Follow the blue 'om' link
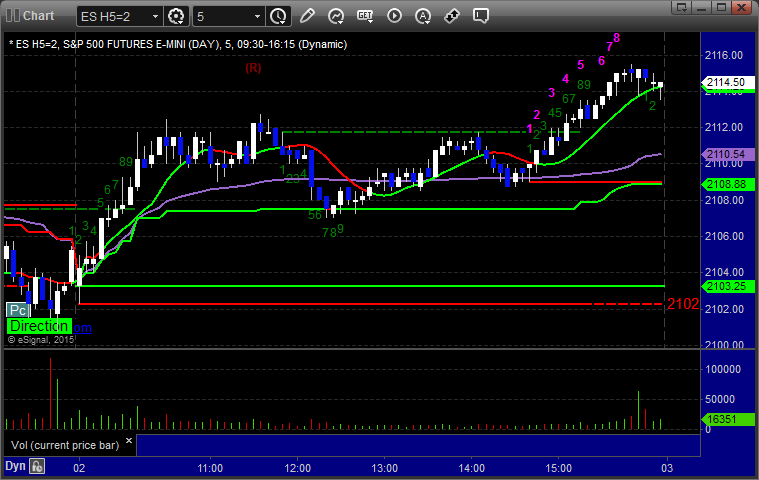The width and height of the screenshot is (759, 480). pos(82,328)
